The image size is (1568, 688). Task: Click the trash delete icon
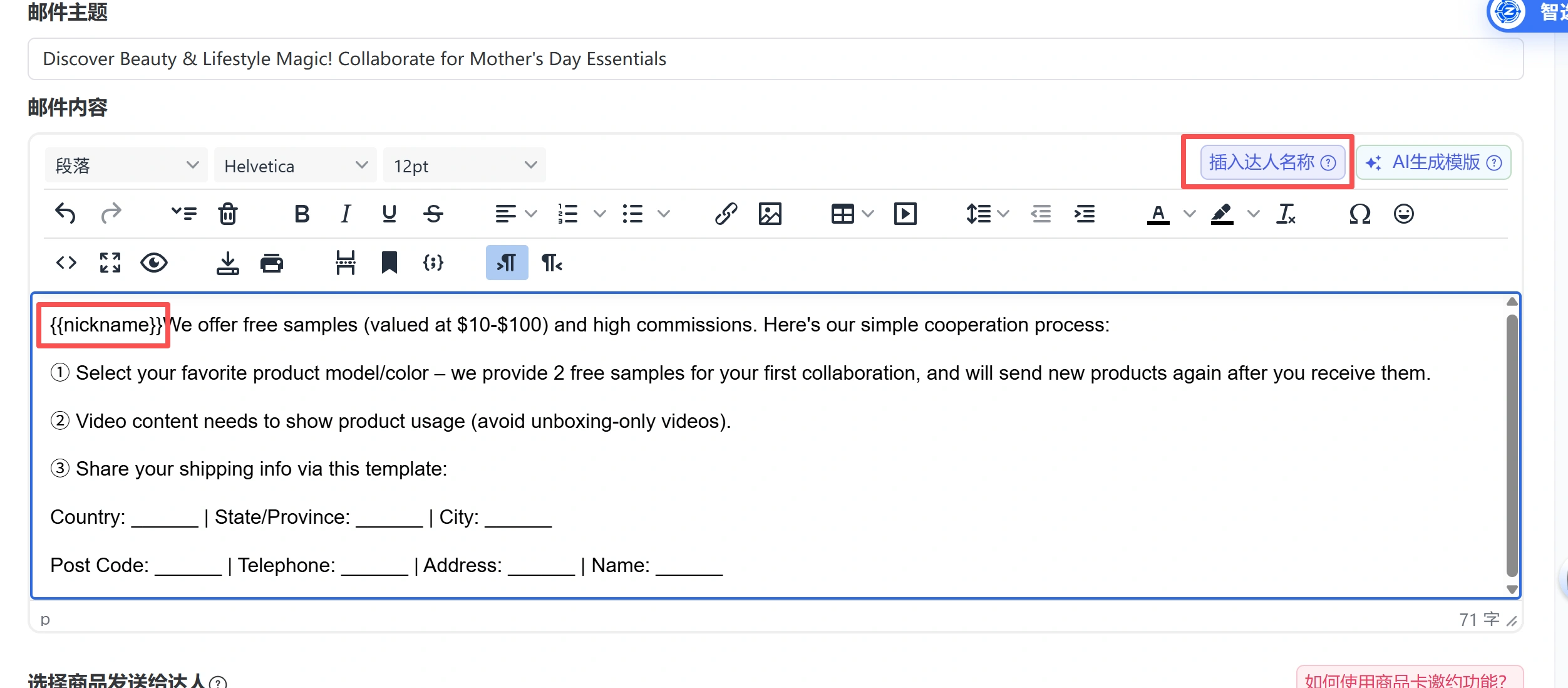click(x=228, y=214)
